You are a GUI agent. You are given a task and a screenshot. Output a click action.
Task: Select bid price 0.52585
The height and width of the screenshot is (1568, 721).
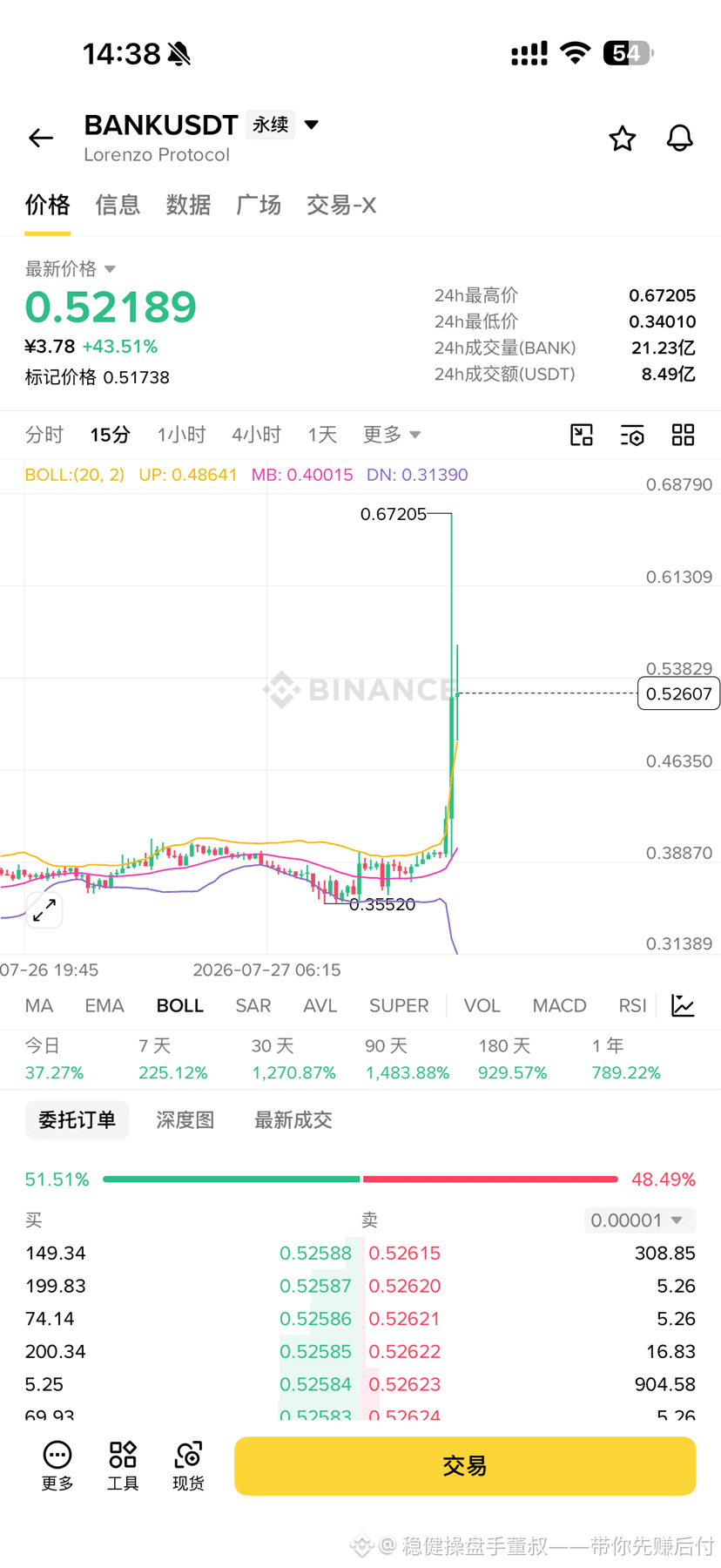pyautogui.click(x=315, y=1352)
